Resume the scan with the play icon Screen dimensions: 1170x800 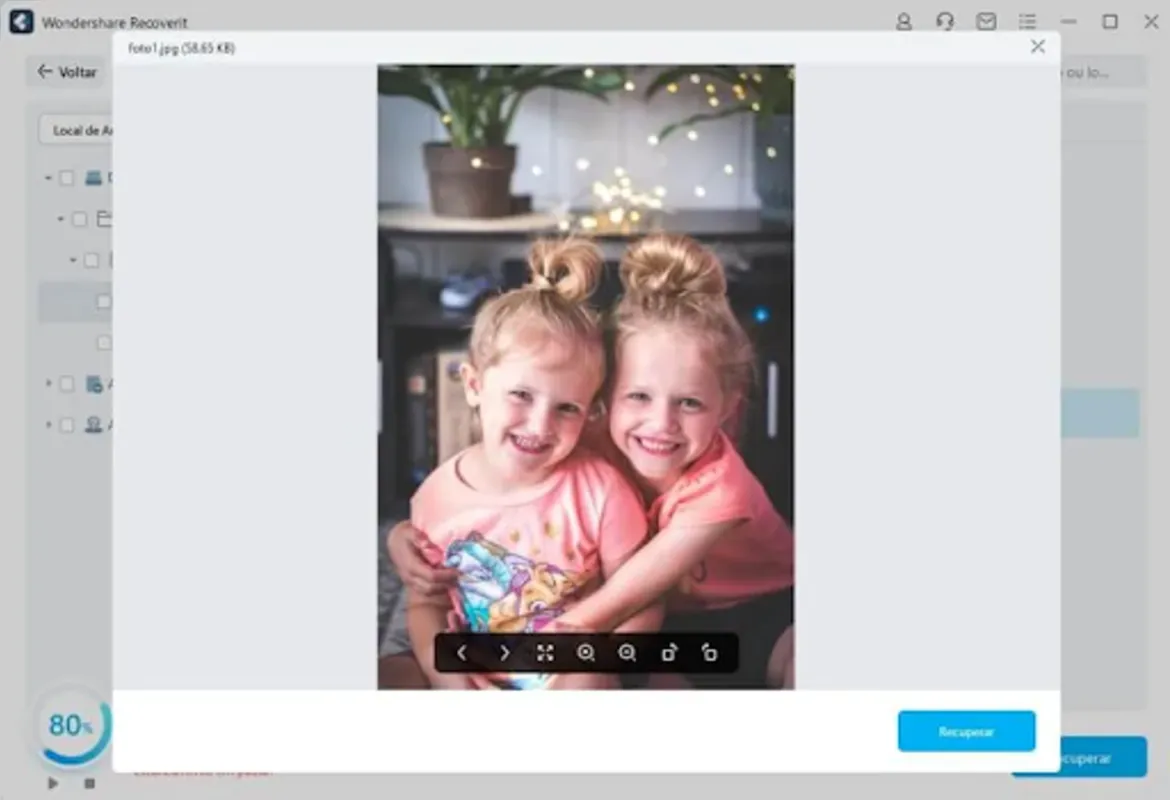[x=53, y=784]
